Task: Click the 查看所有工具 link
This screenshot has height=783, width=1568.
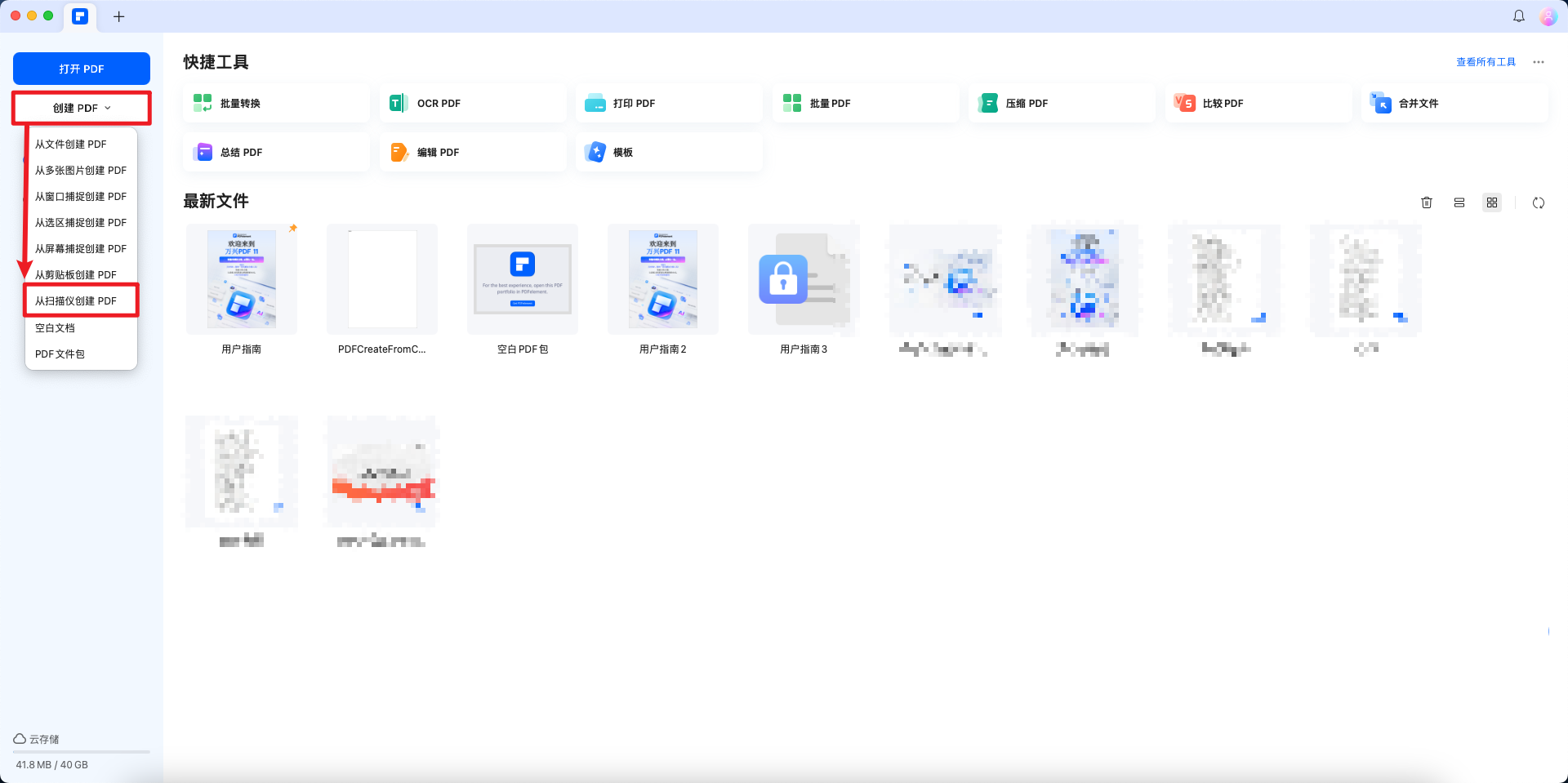Action: click(x=1486, y=62)
